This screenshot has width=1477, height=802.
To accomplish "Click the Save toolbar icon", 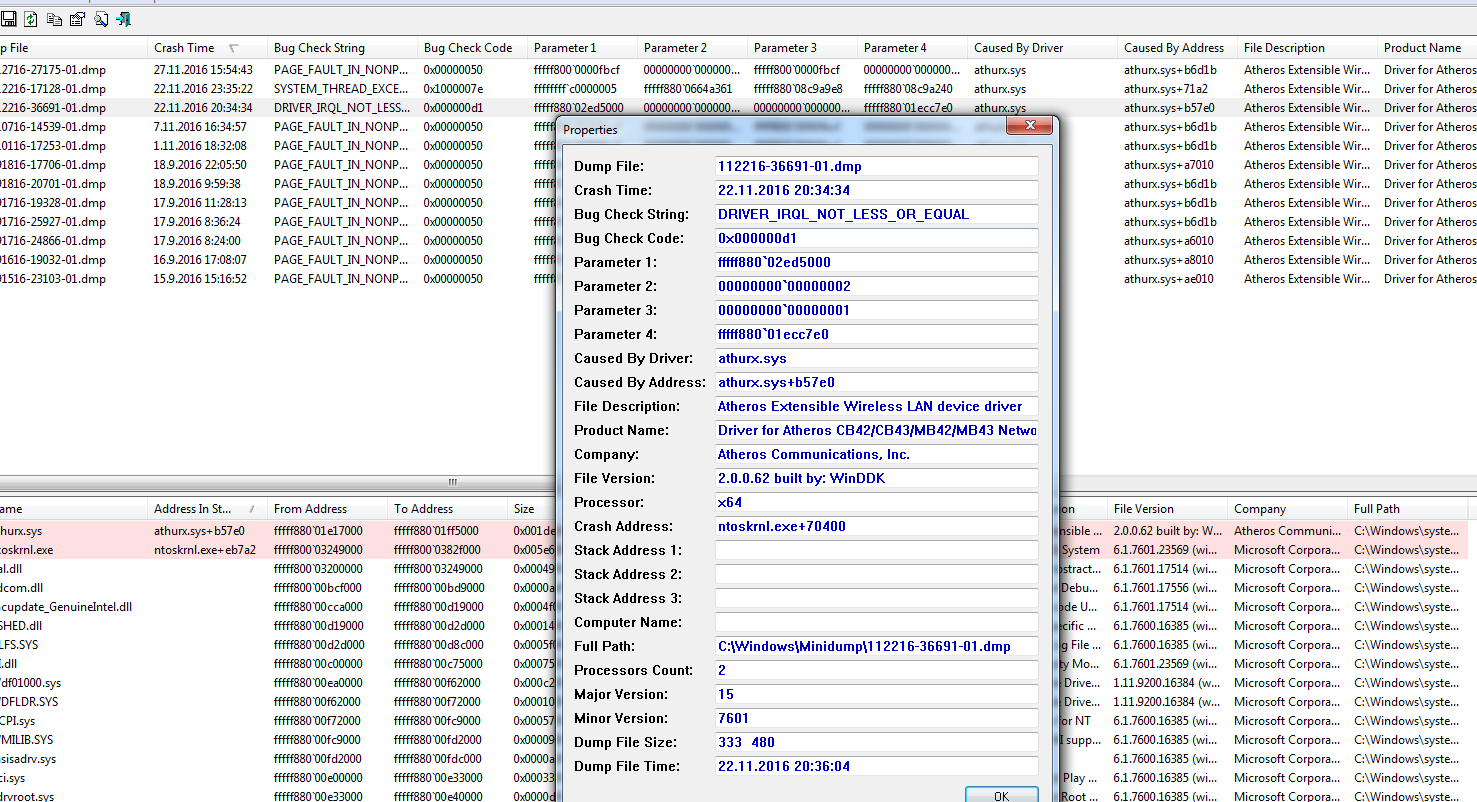I will [7, 19].
